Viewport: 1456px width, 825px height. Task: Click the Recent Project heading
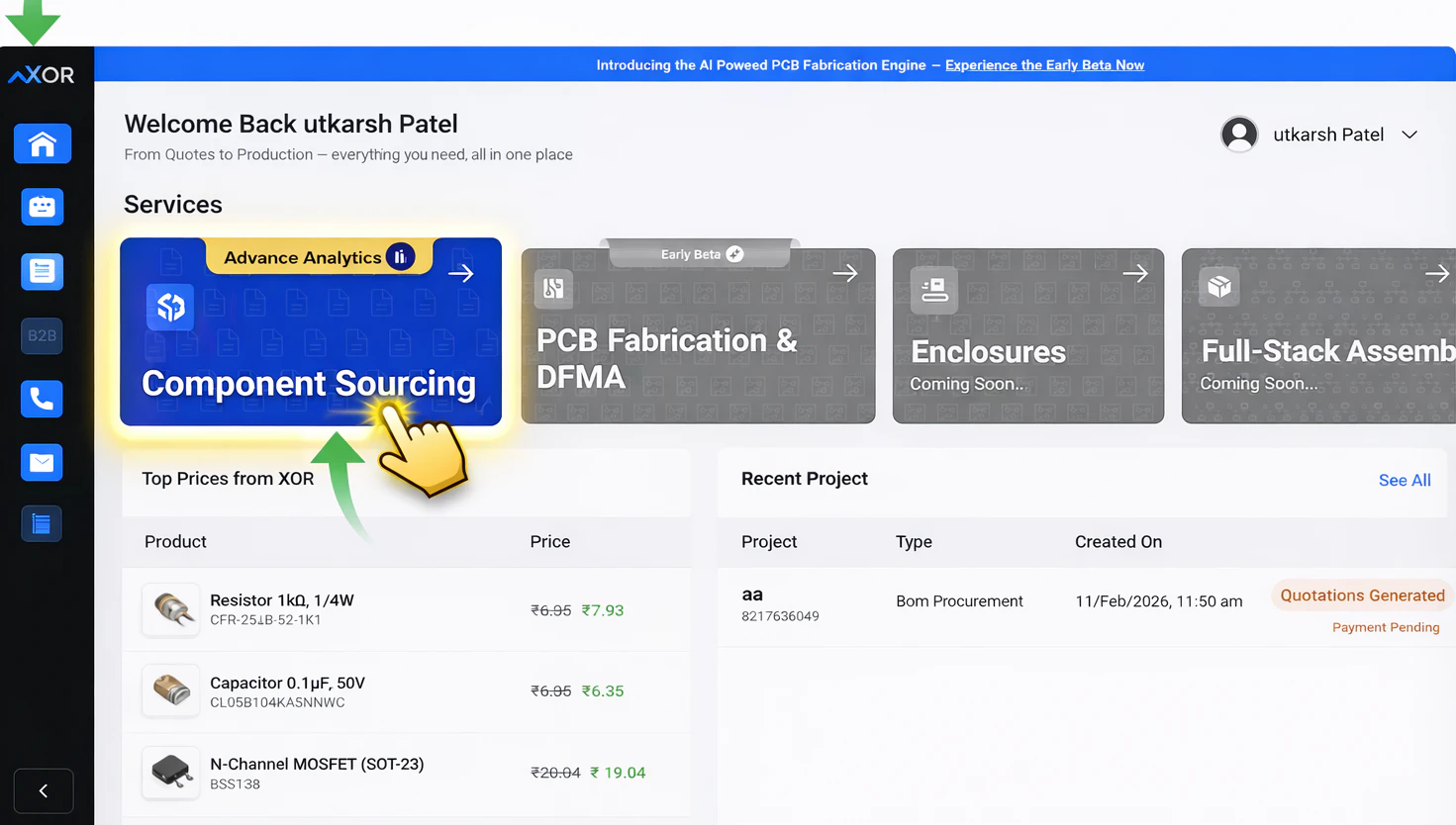(805, 479)
